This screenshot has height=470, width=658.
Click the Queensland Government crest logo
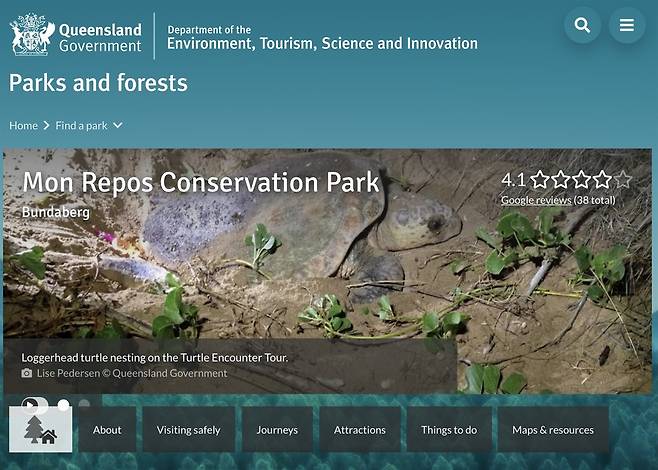click(30, 34)
